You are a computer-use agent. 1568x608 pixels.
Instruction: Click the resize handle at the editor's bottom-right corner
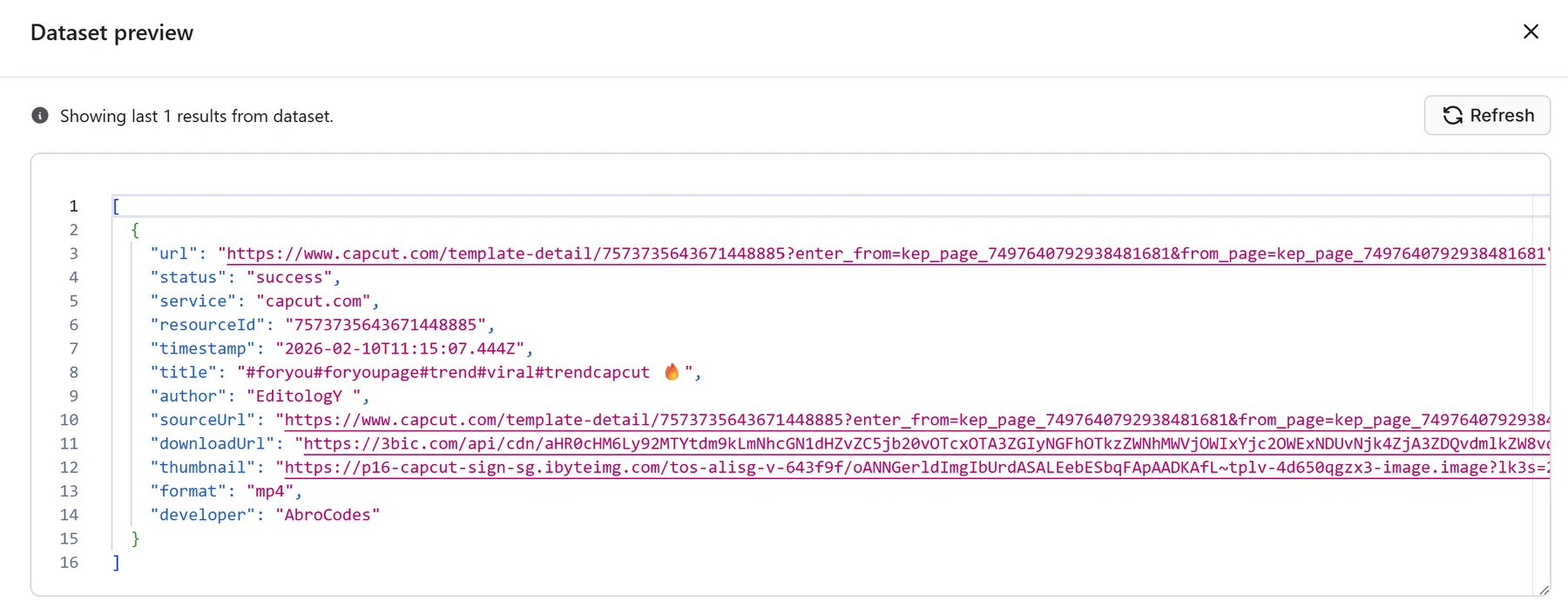tap(1546, 590)
